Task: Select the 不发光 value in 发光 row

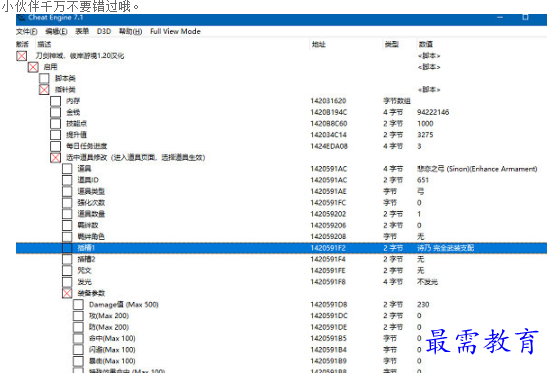Action: point(427,282)
